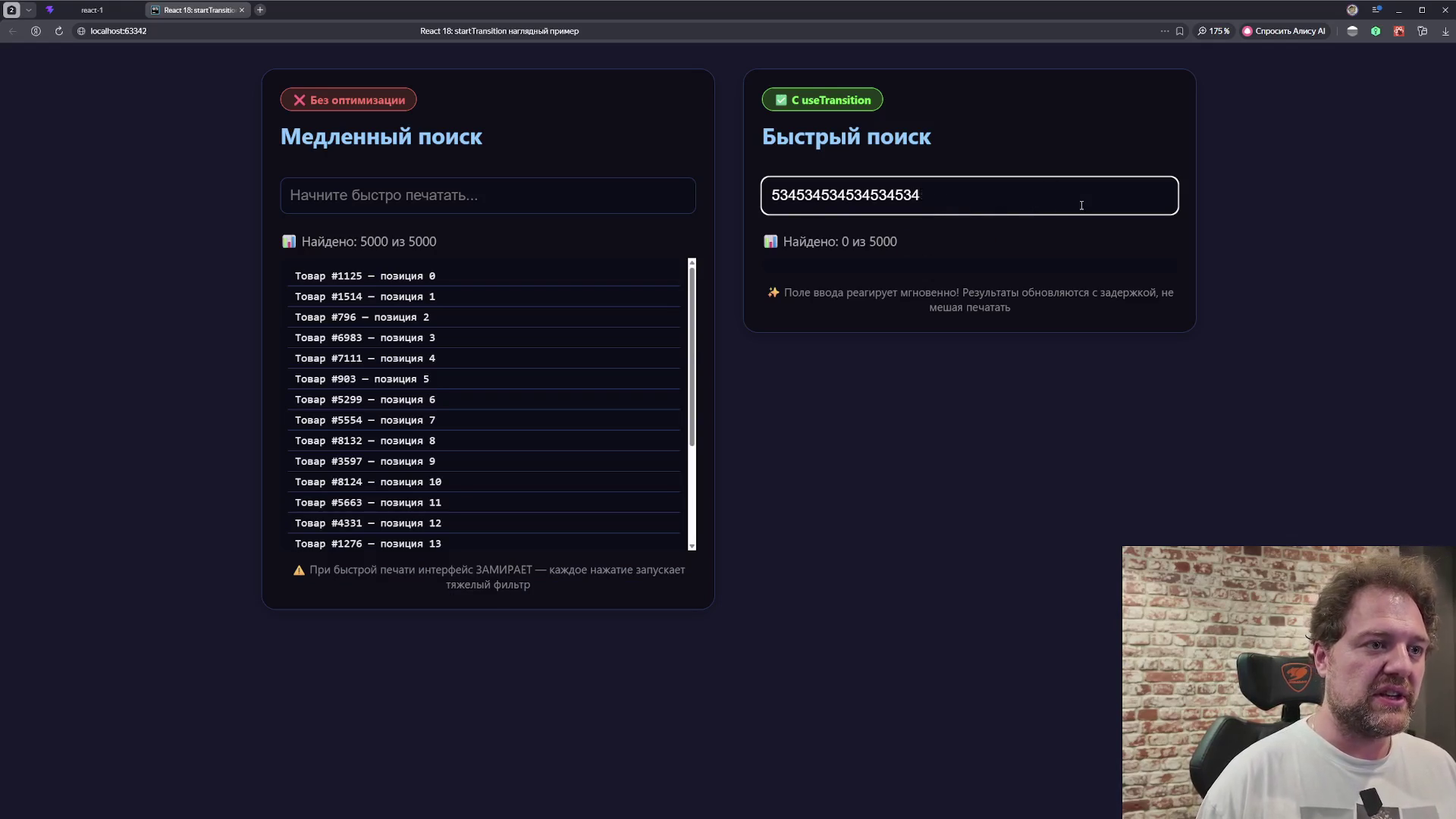This screenshot has height=819, width=1456.
Task: Open a new tab with plus button
Action: click(x=260, y=10)
